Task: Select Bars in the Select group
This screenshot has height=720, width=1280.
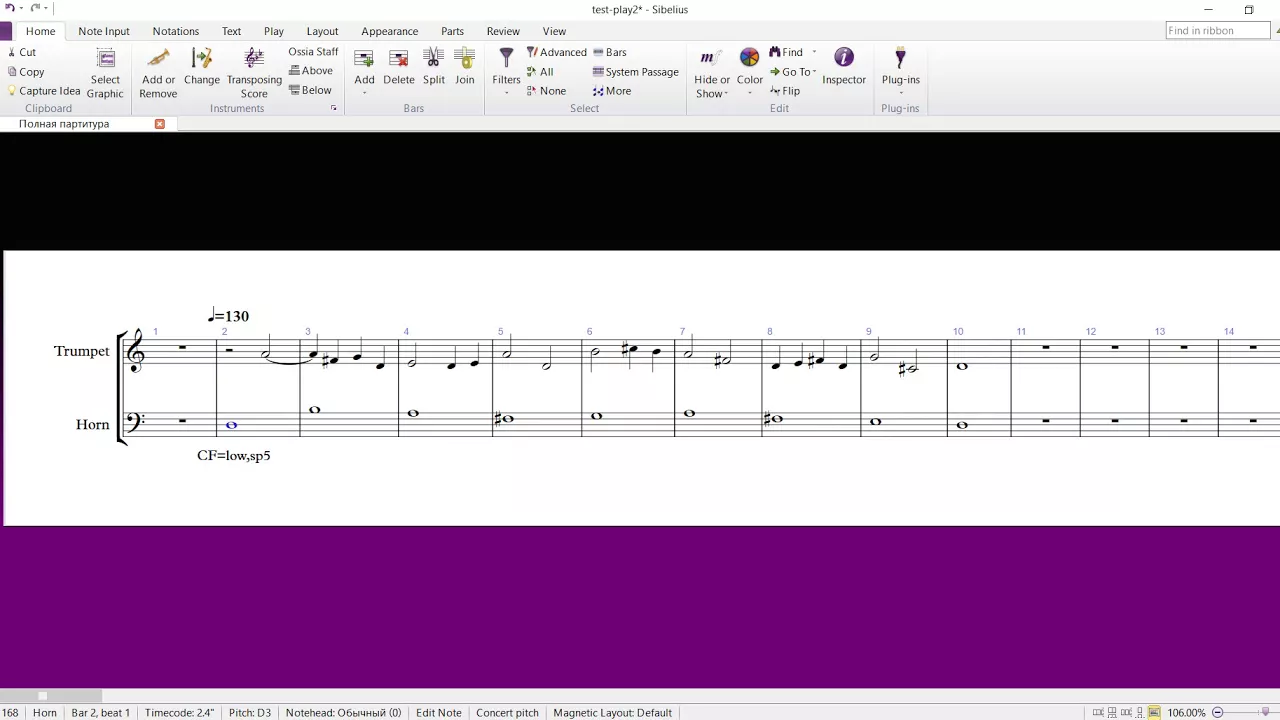Action: [610, 52]
